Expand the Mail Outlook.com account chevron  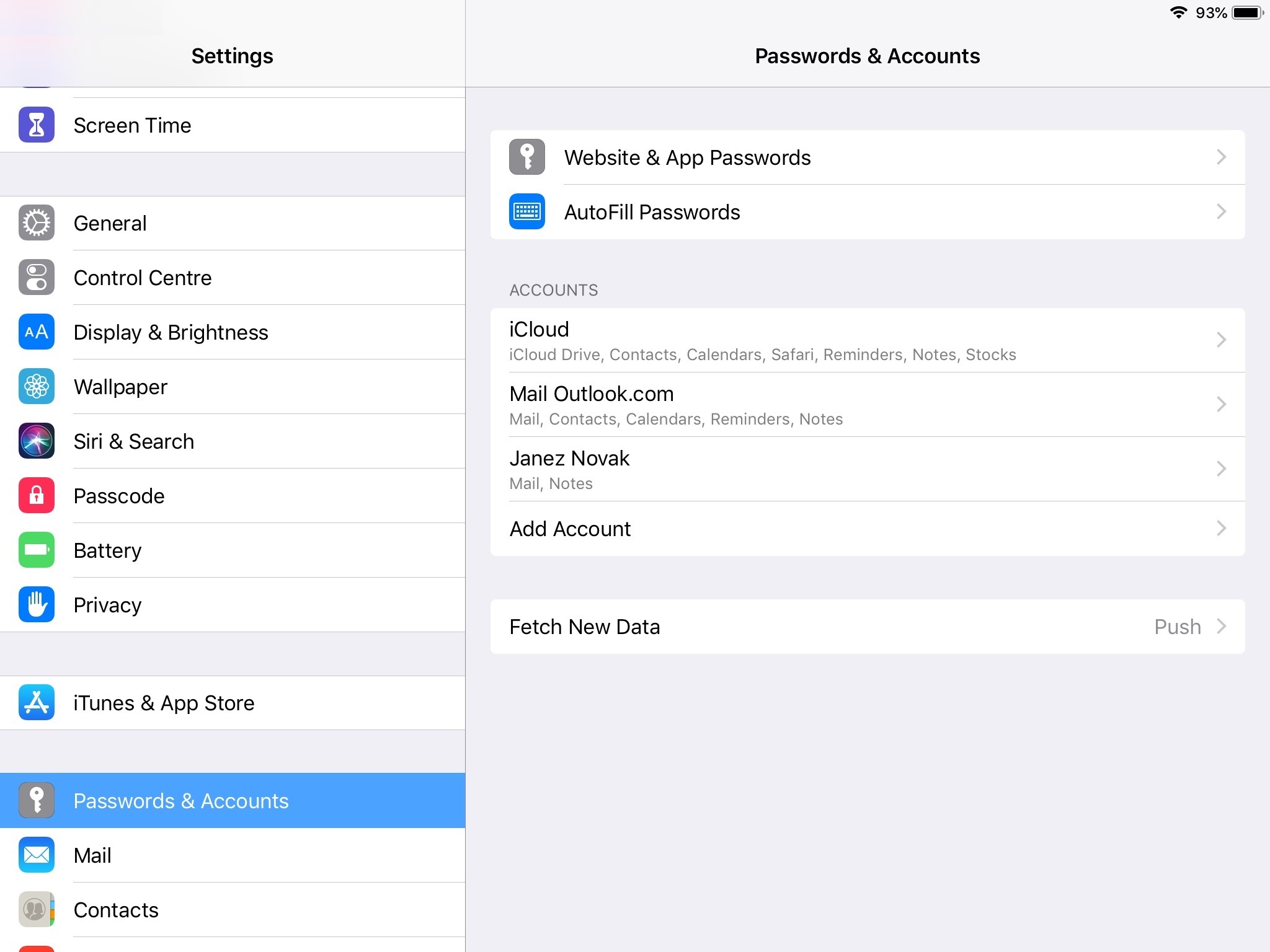click(1221, 404)
